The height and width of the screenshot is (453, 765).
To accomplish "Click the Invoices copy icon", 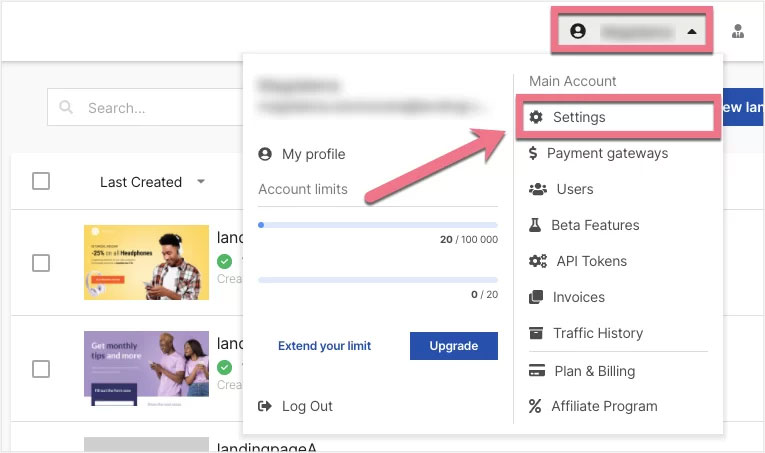I will tap(536, 297).
